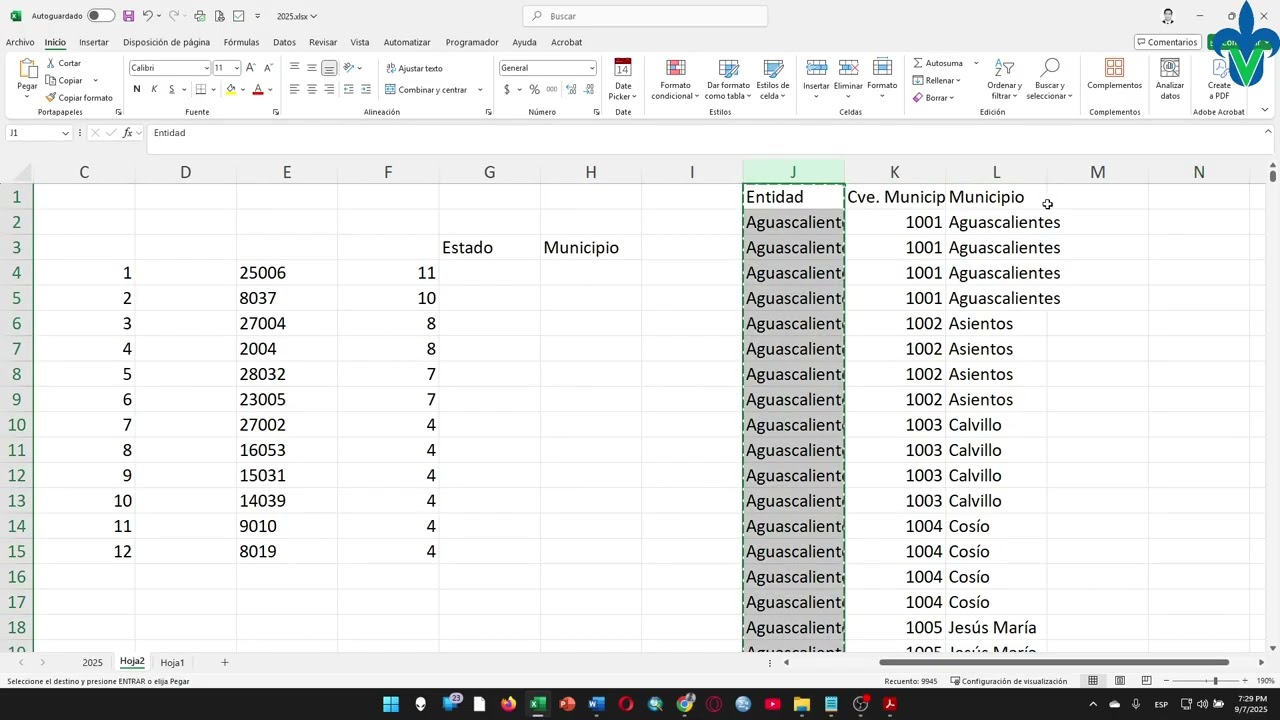Switch to the Hoja1 sheet tab
The width and height of the screenshot is (1280, 720).
click(172, 663)
